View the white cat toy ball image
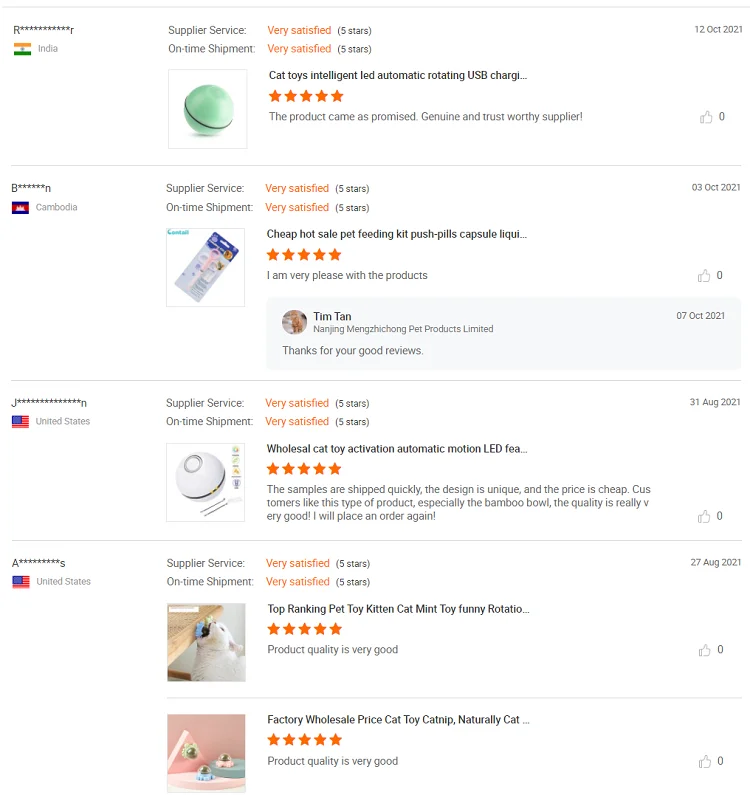 pos(205,482)
